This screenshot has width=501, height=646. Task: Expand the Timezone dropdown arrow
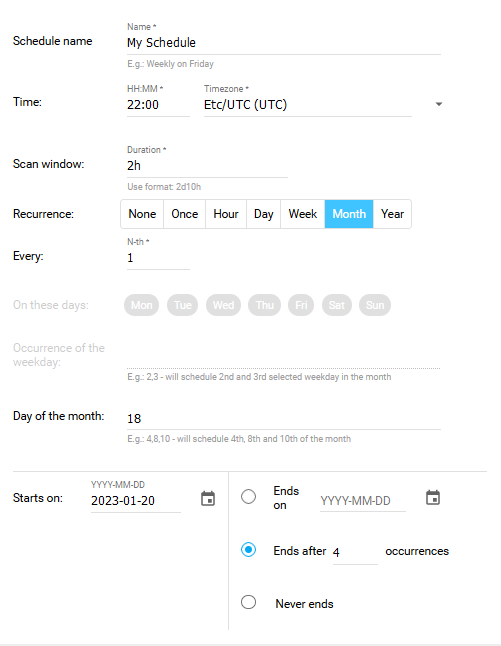coord(439,104)
